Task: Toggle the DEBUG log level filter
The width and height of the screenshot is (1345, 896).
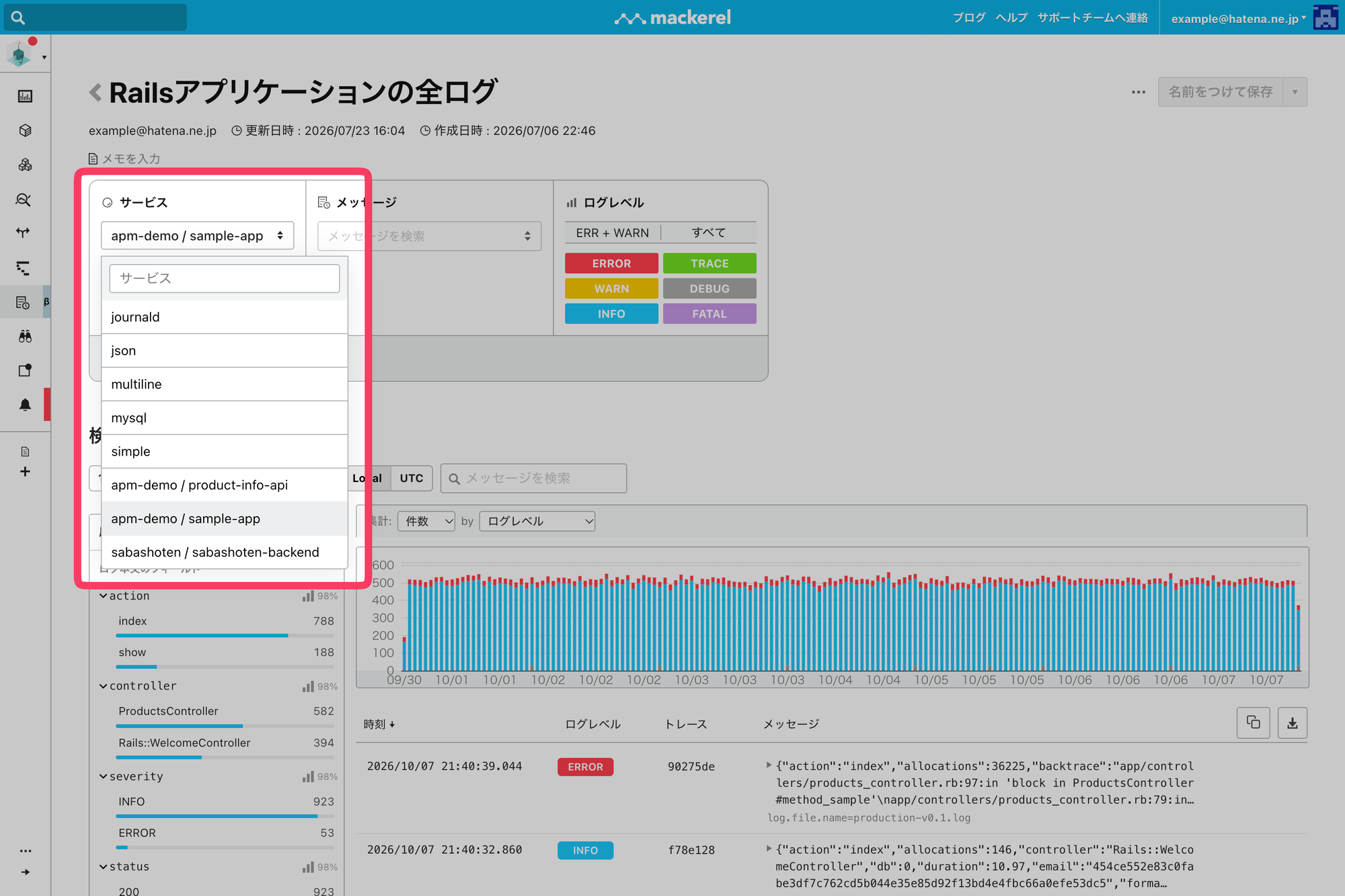Action: (x=709, y=288)
